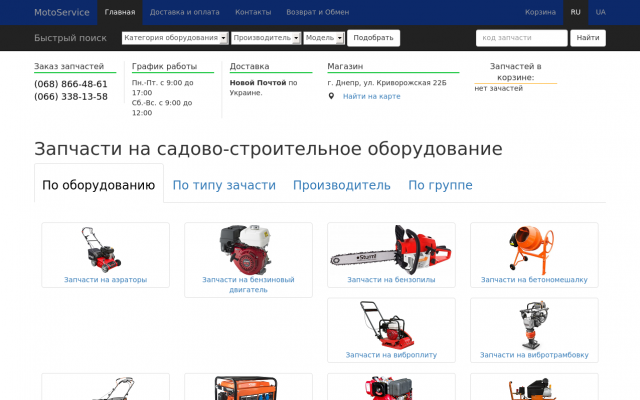Open Запчасти на аэраторы link

pos(105,280)
